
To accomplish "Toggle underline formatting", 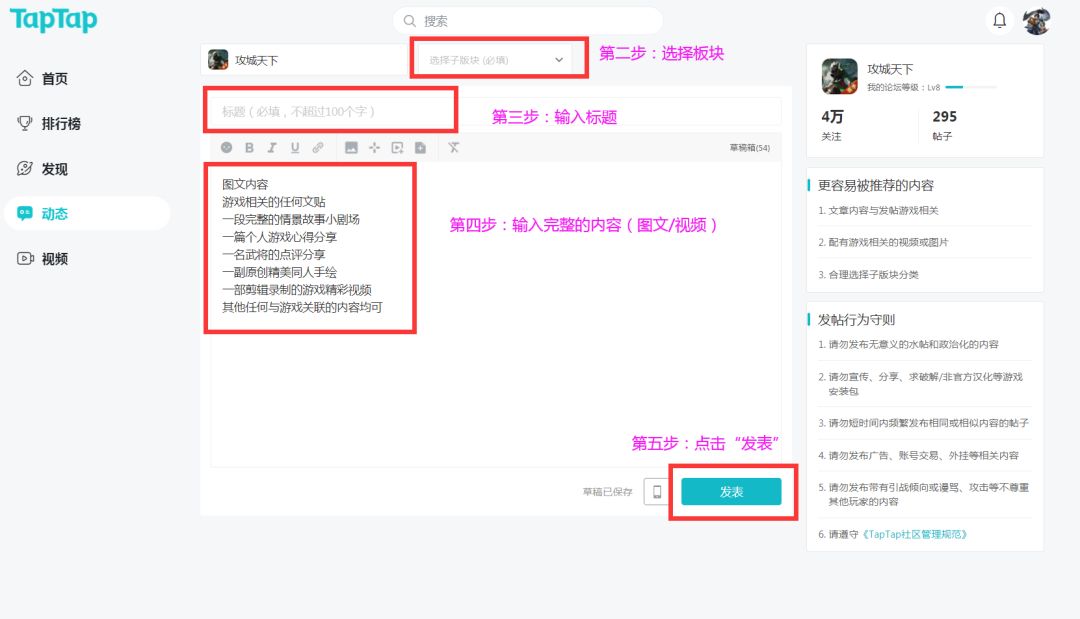I will (295, 148).
